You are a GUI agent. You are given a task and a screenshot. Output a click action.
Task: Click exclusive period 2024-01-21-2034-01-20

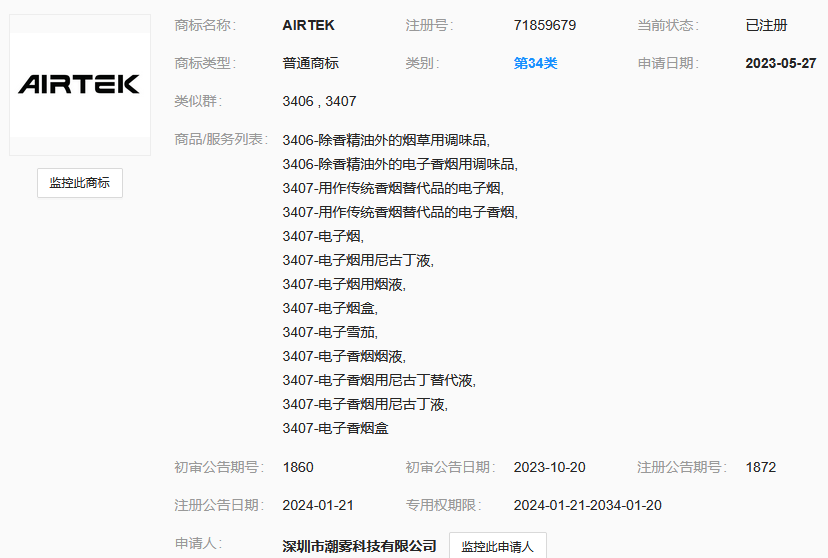click(x=588, y=505)
